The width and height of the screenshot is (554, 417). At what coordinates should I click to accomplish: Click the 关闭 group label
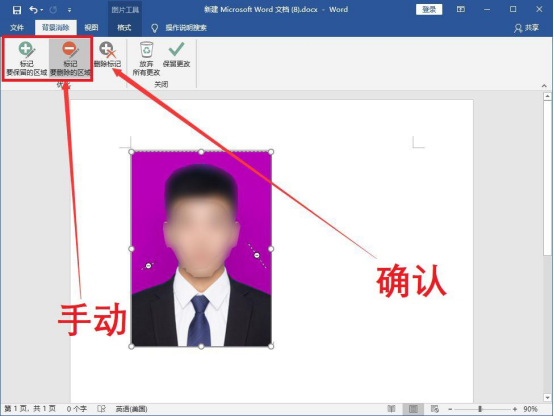click(x=161, y=84)
